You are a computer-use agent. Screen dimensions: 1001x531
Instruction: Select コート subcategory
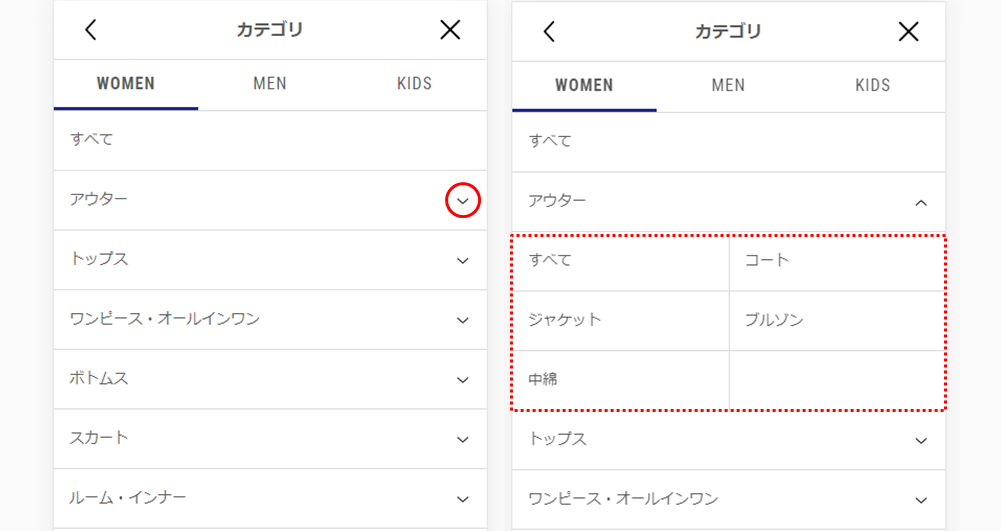(837, 262)
